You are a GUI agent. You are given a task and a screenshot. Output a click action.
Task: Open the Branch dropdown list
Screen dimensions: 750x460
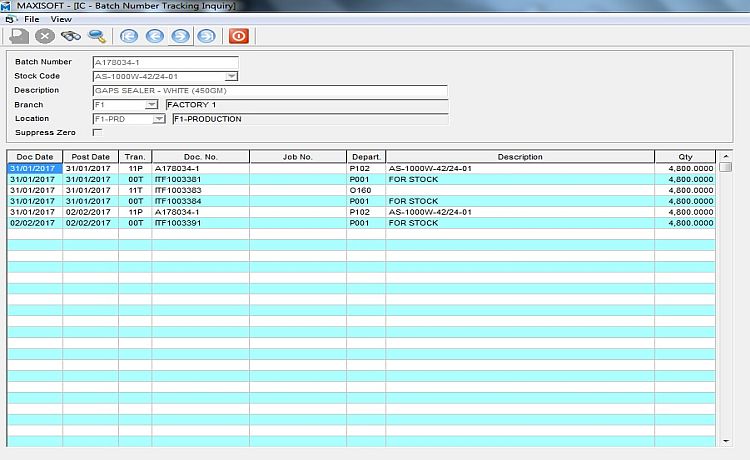151,104
